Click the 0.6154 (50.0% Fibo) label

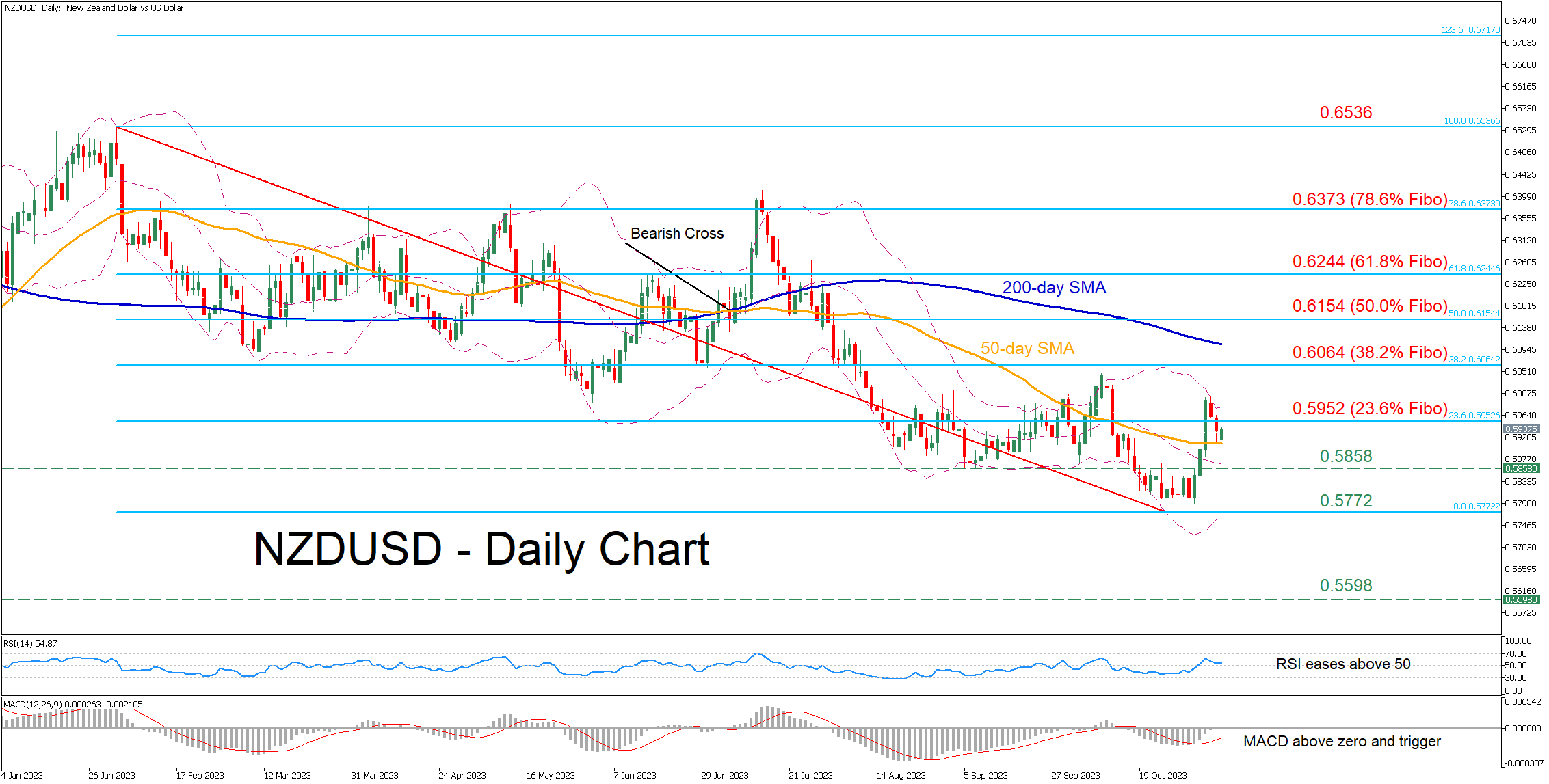(x=1369, y=306)
